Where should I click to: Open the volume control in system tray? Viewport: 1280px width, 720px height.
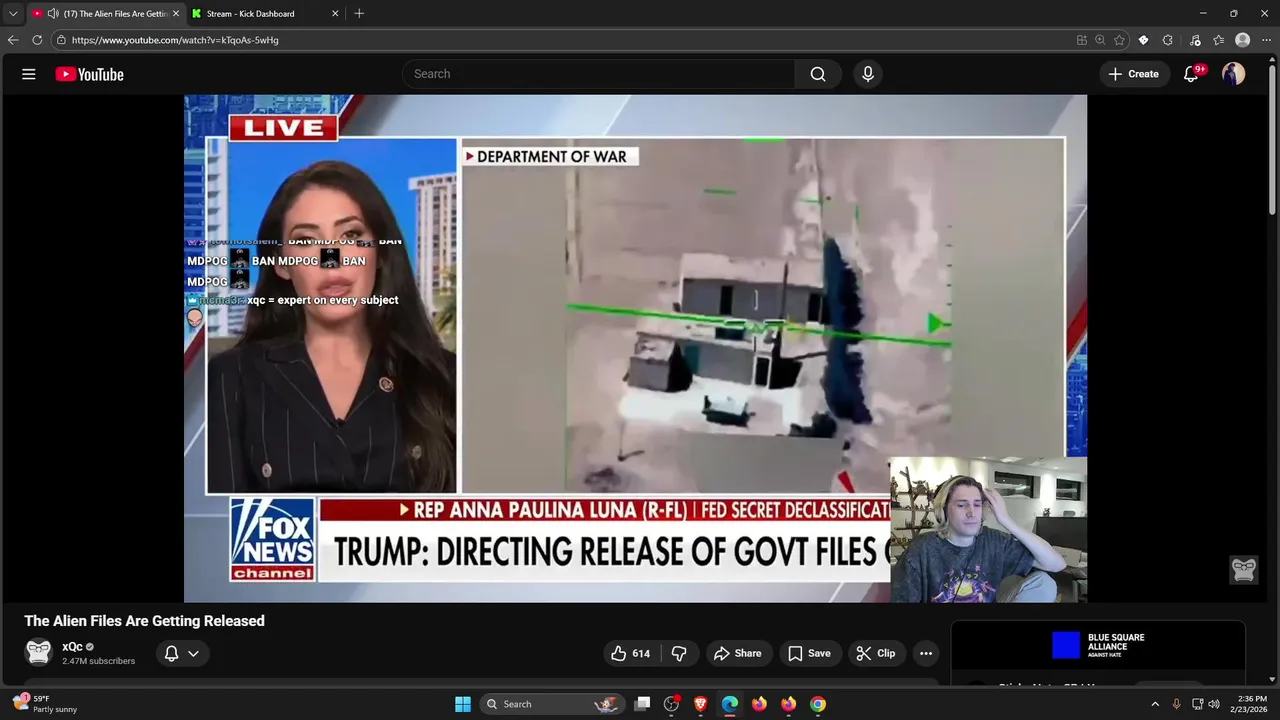pos(1214,704)
